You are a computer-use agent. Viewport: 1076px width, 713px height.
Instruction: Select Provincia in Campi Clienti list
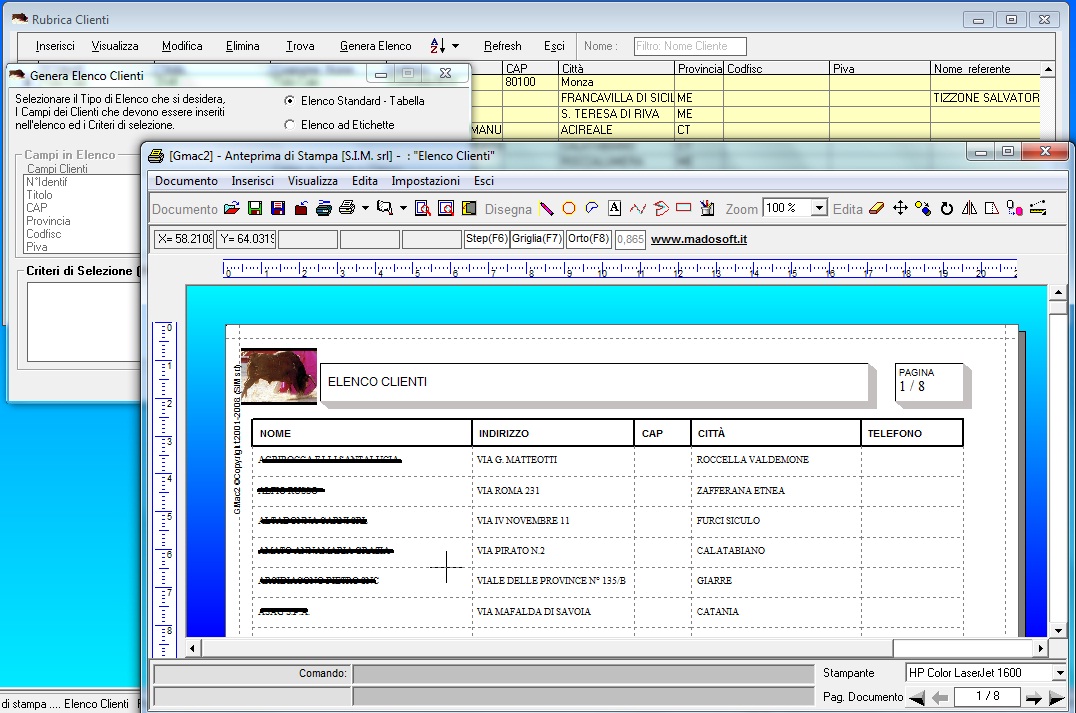[48, 221]
